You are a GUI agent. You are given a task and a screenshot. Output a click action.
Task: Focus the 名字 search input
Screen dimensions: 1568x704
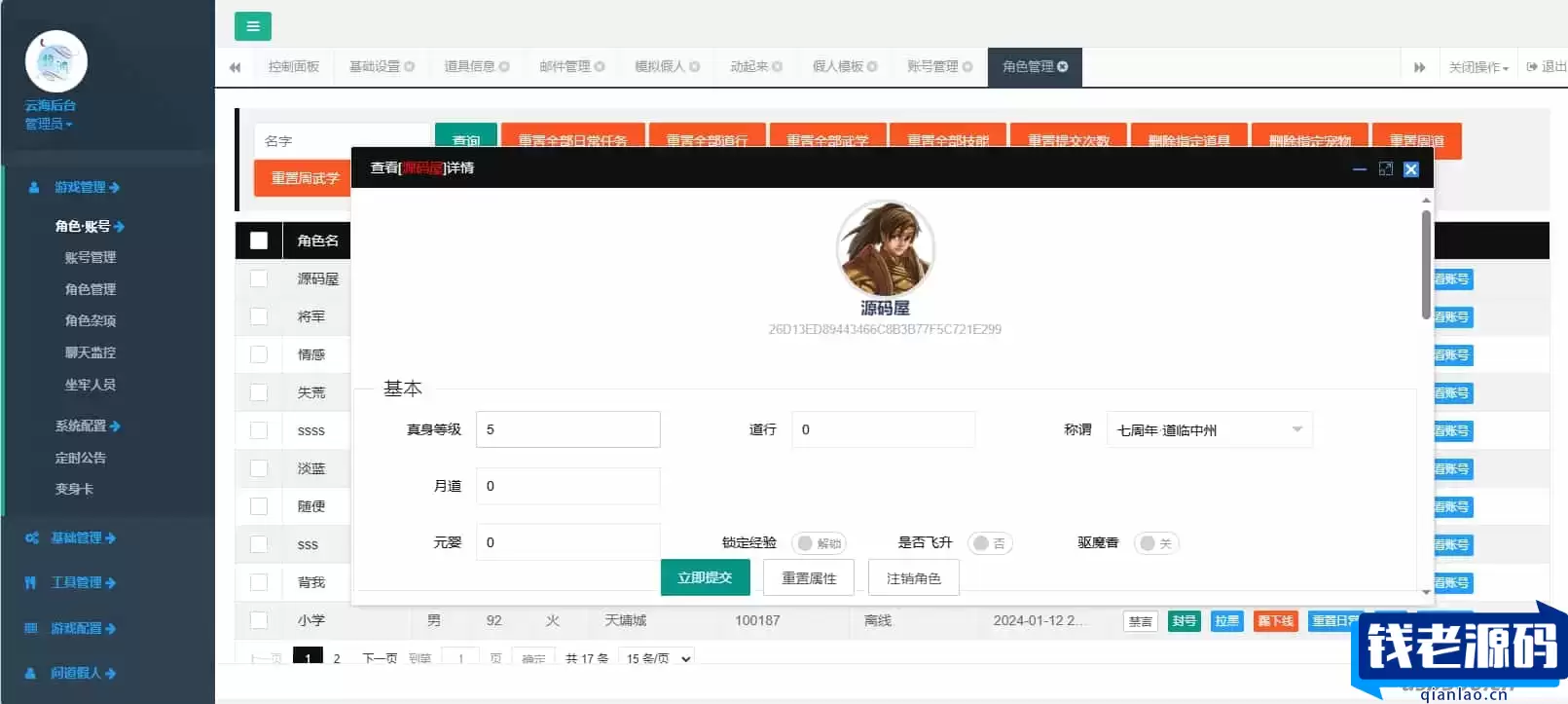tap(342, 142)
